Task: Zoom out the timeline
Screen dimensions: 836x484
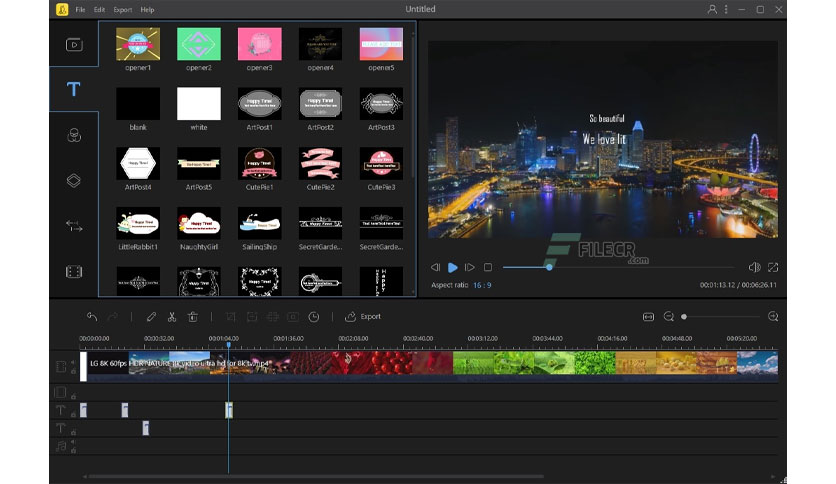Action: coord(669,317)
